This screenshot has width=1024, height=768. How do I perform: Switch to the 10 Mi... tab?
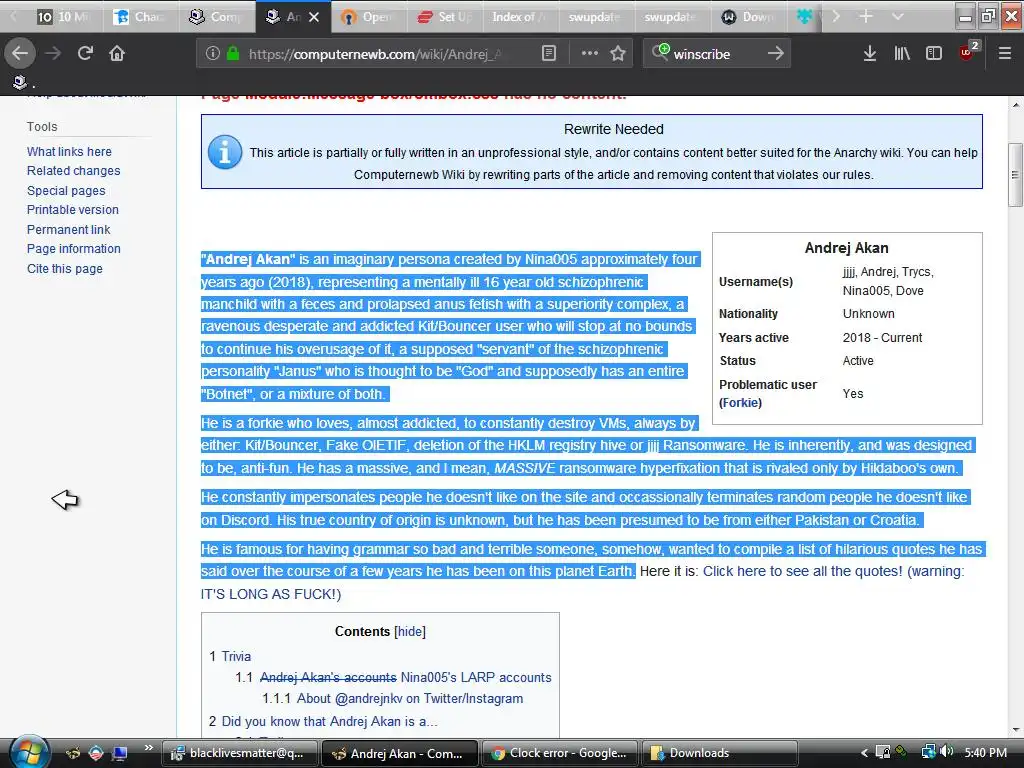pyautogui.click(x=64, y=16)
